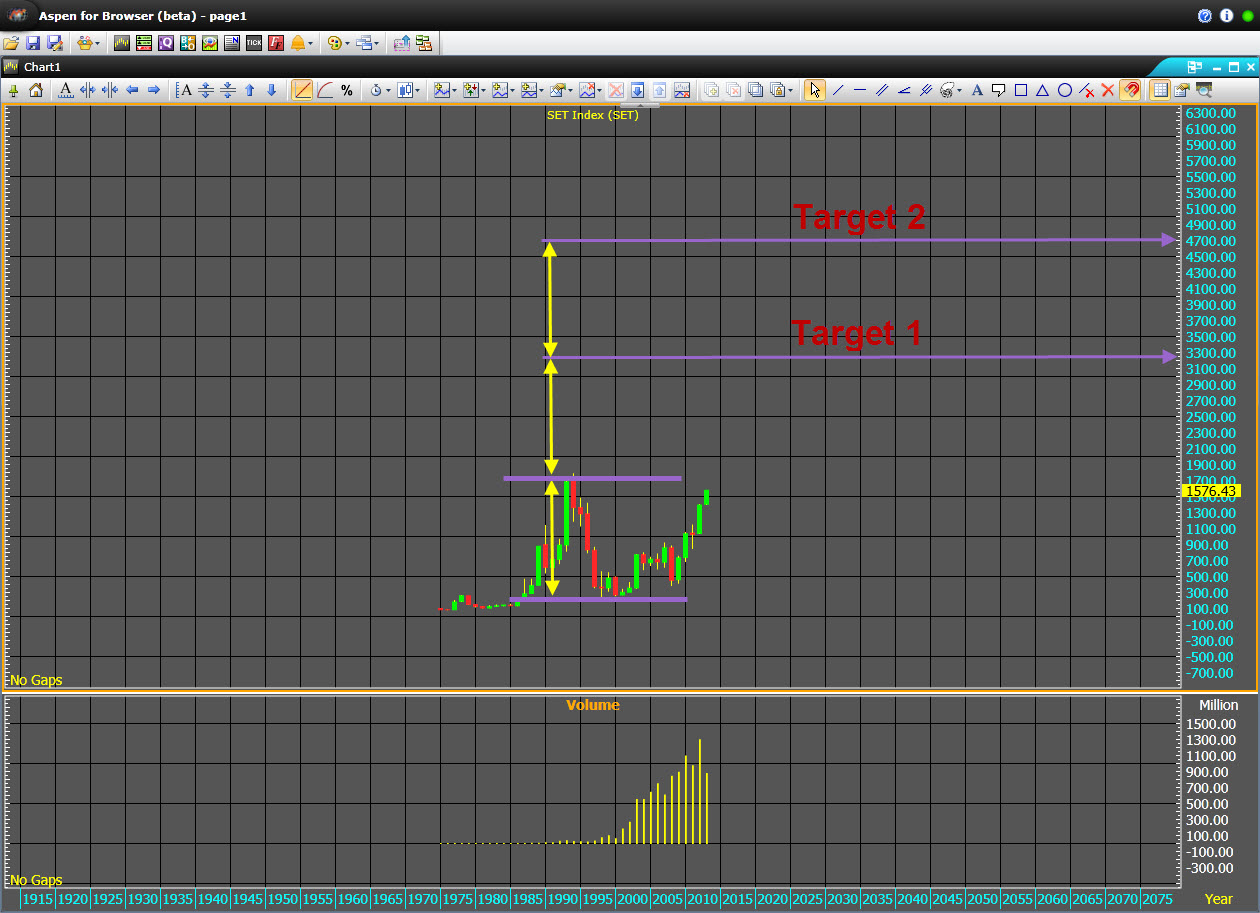
Task: Save page with blue floppy icon
Action: coord(33,43)
